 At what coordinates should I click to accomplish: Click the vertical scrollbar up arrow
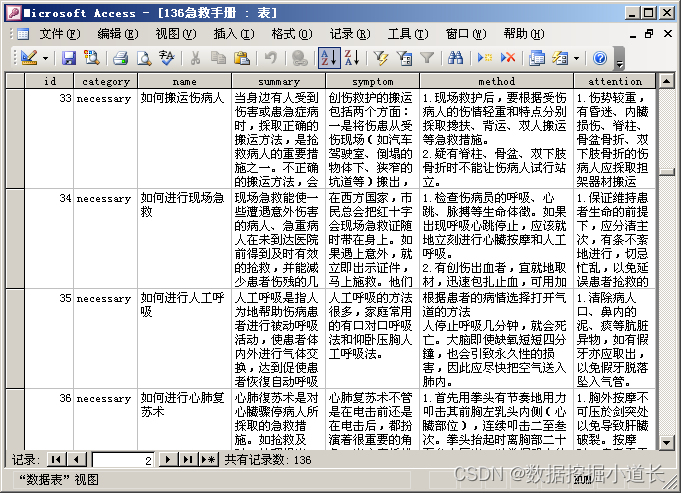[x=666, y=80]
